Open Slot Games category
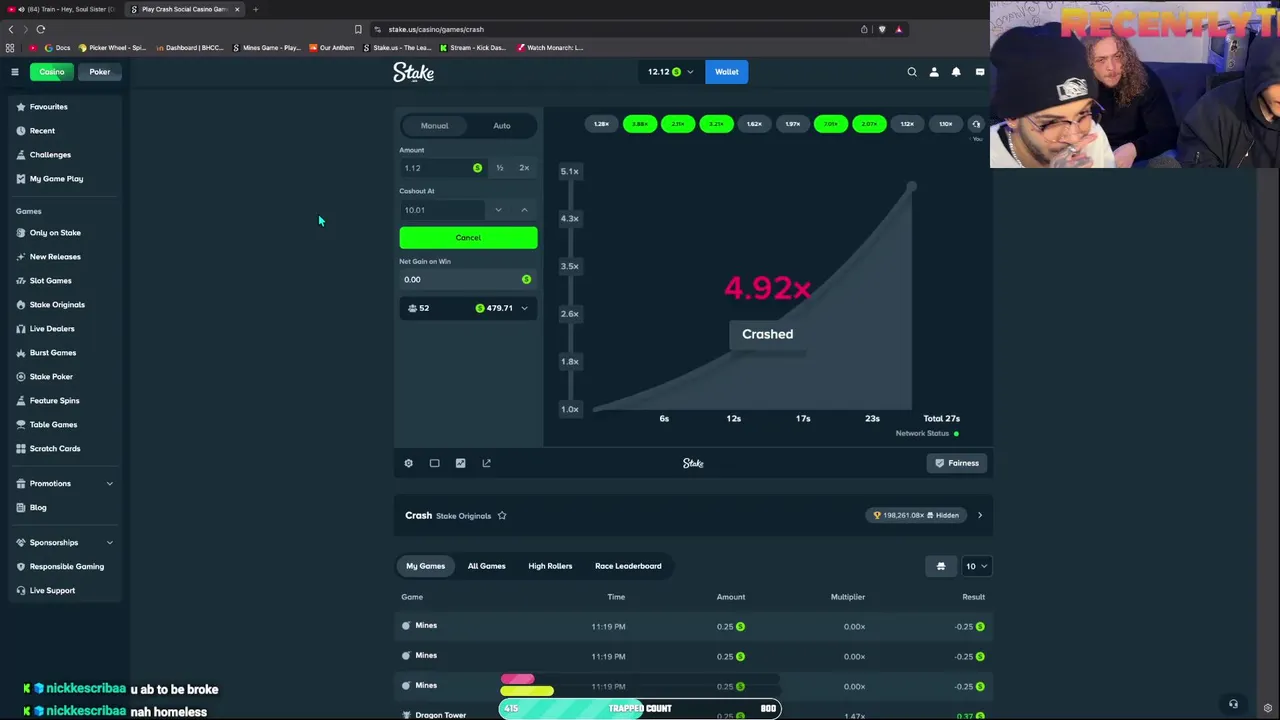 [x=50, y=281]
